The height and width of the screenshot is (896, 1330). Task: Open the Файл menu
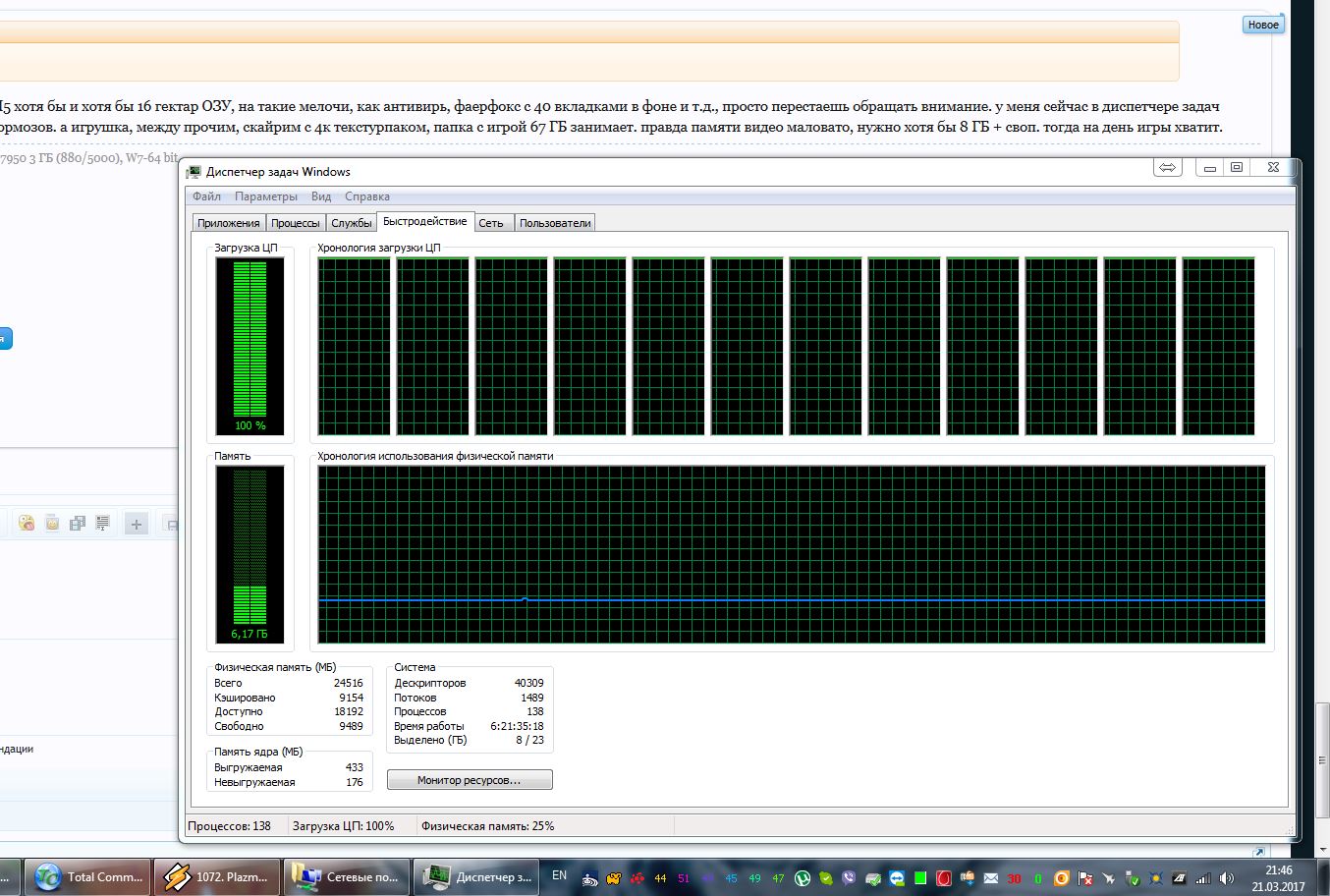[x=206, y=196]
